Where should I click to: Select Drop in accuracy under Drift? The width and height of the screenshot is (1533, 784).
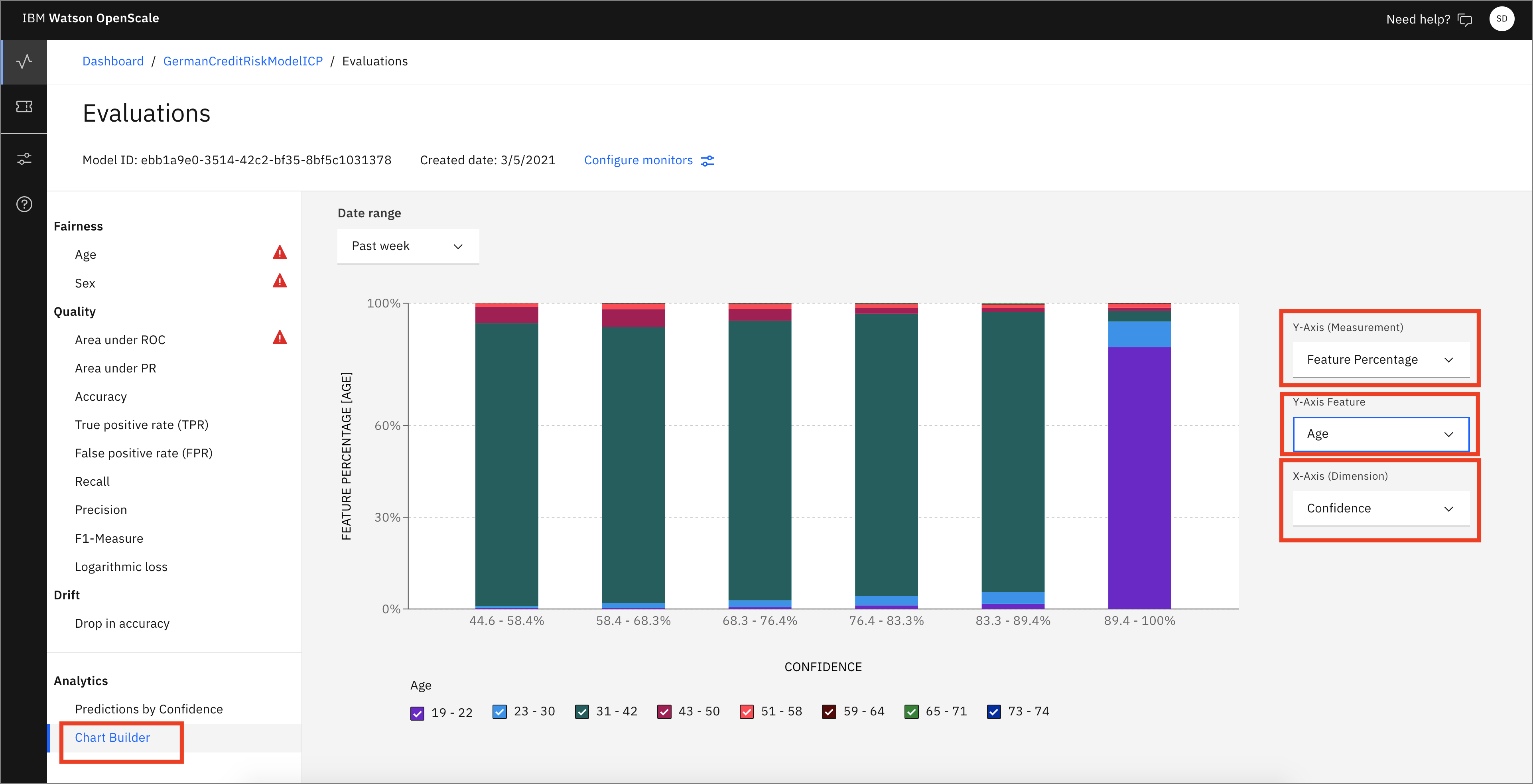pyautogui.click(x=122, y=624)
